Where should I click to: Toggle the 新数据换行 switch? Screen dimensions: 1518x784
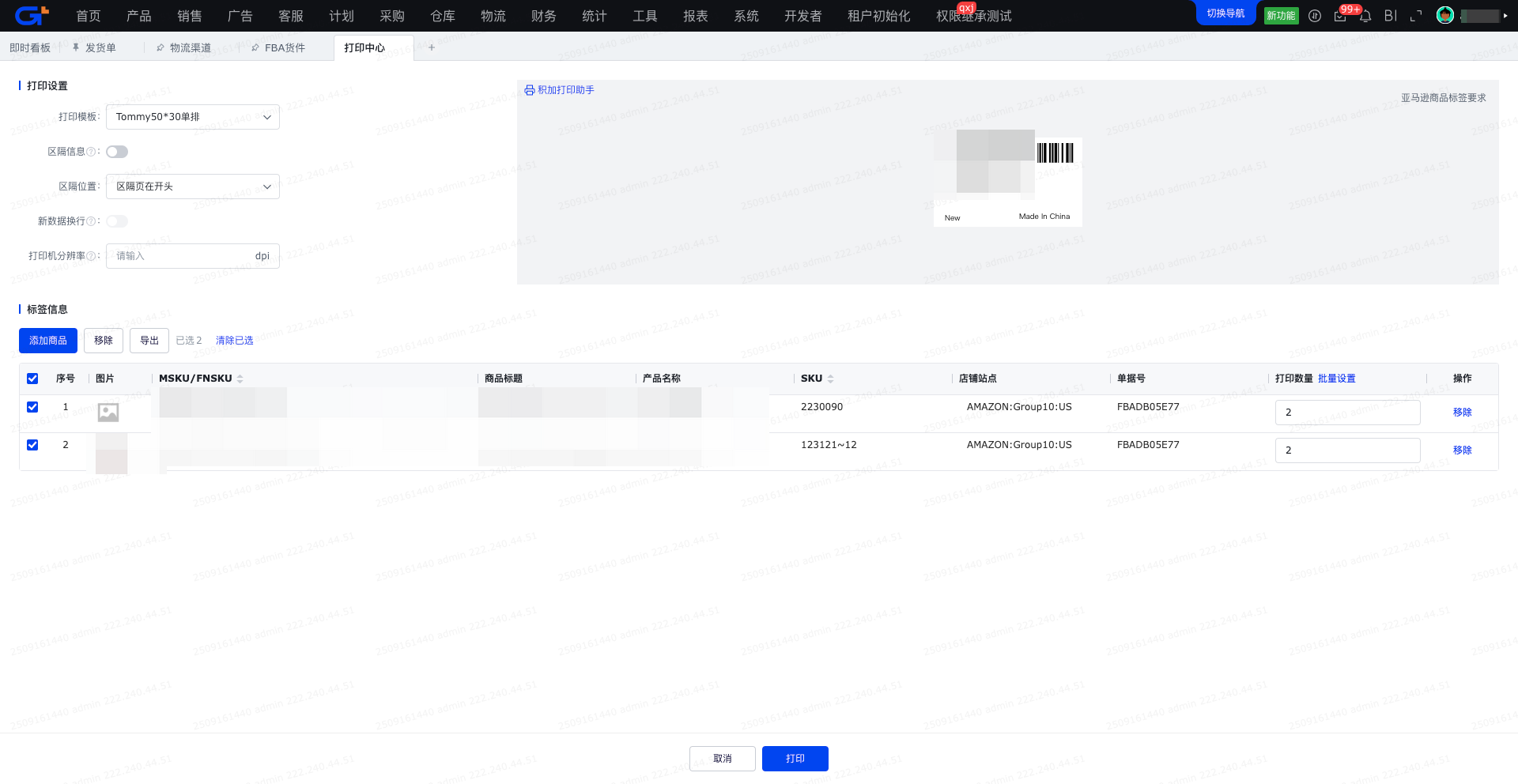117,221
